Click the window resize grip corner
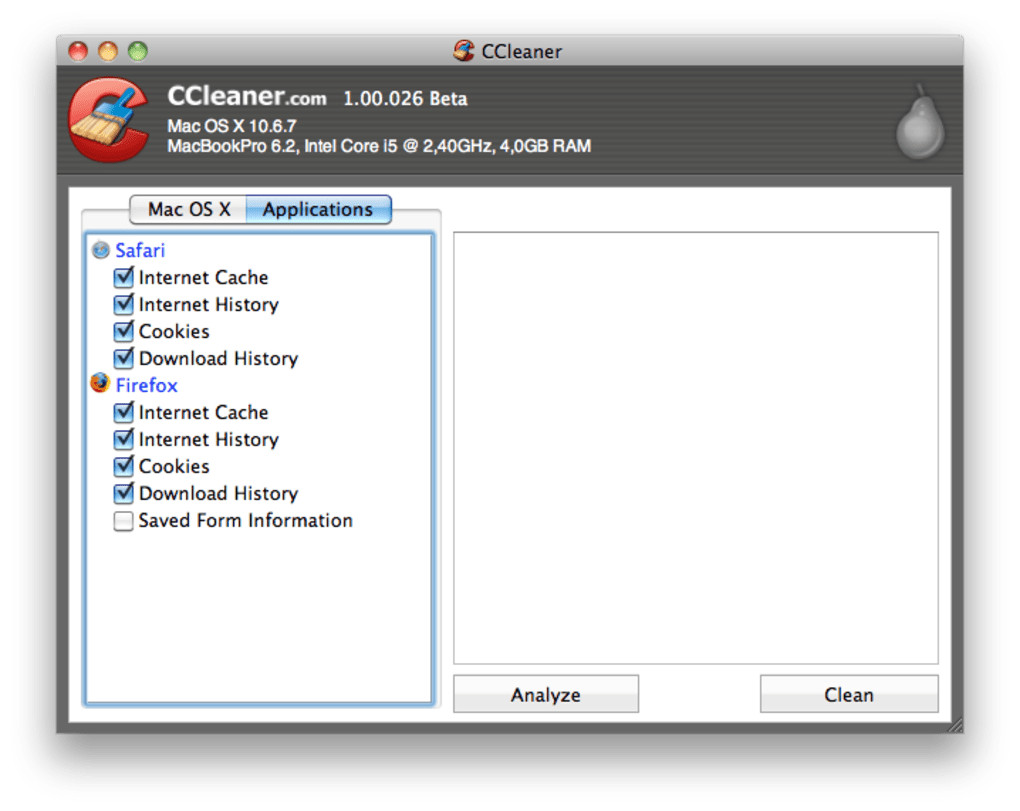 click(x=956, y=725)
